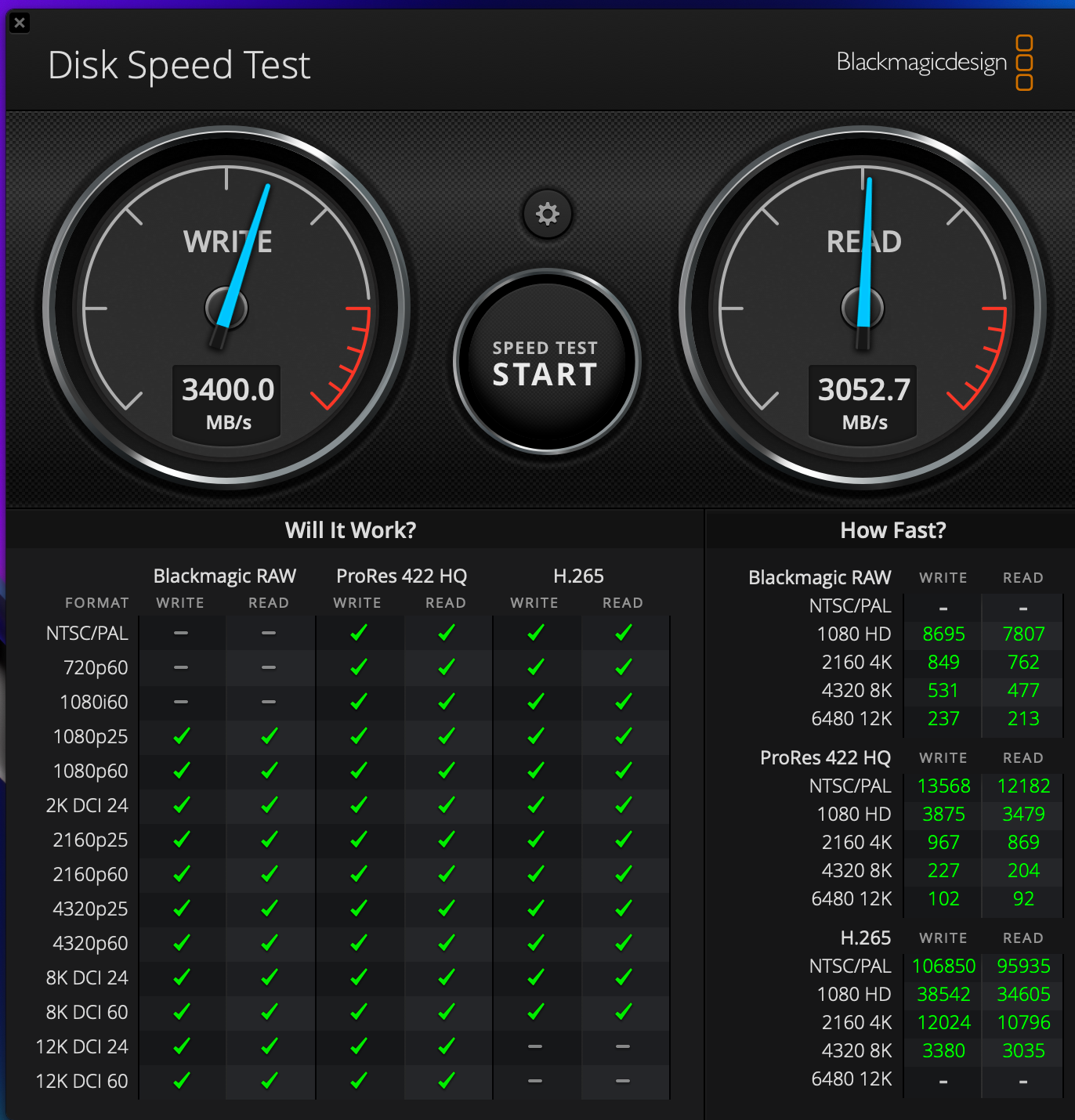Click the H.265 write checkmark for 1080i60
1075x1120 pixels.
click(x=535, y=702)
